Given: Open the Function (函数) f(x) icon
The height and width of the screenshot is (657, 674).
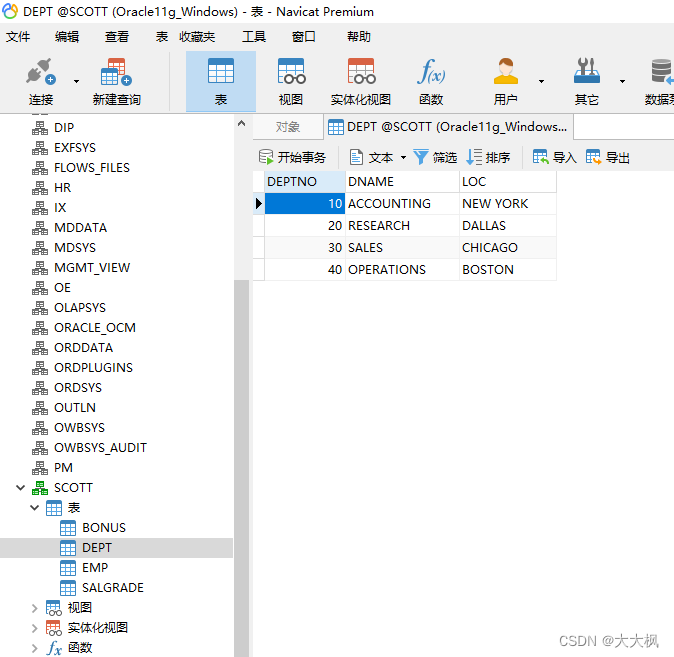Looking at the screenshot, I should coord(431,71).
